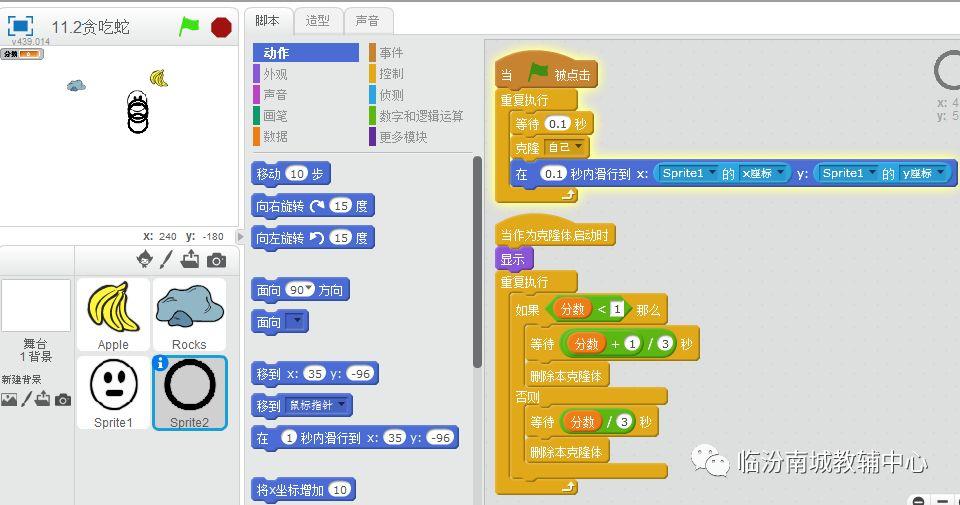This screenshot has height=505, width=960.
Task: Paint a new backdrop under 新建背景
Action: pyautogui.click(x=27, y=399)
